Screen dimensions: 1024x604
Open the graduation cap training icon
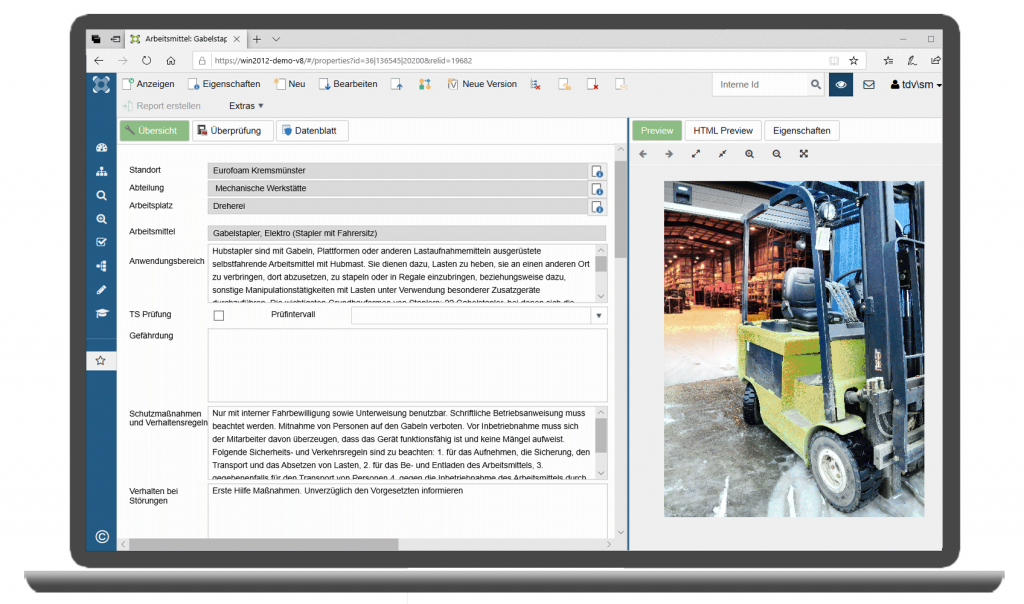pyautogui.click(x=101, y=313)
